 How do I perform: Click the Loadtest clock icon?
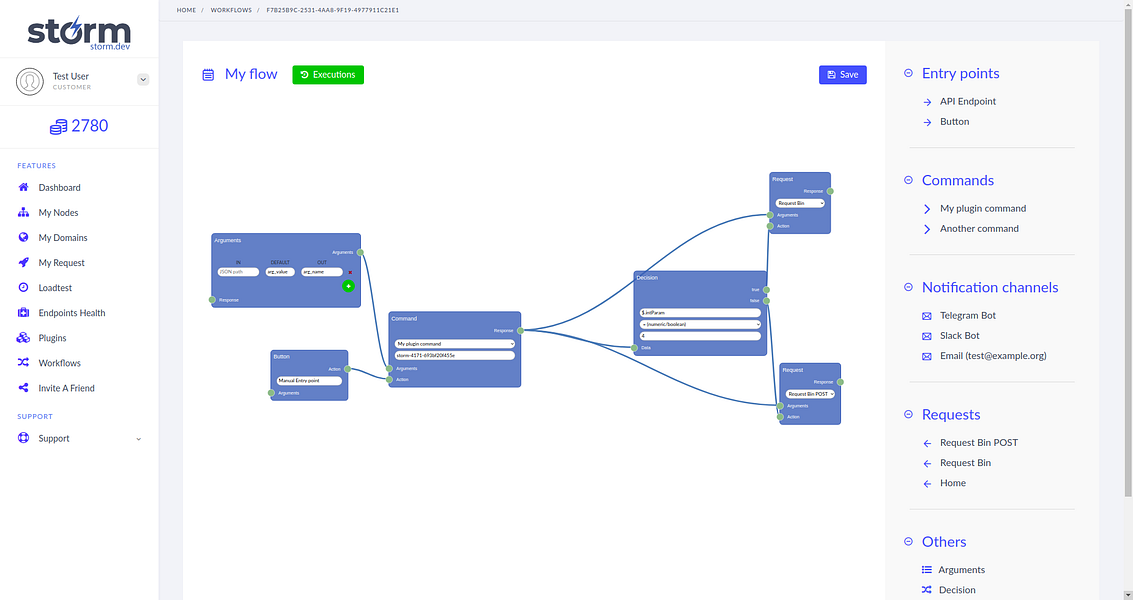coord(22,287)
